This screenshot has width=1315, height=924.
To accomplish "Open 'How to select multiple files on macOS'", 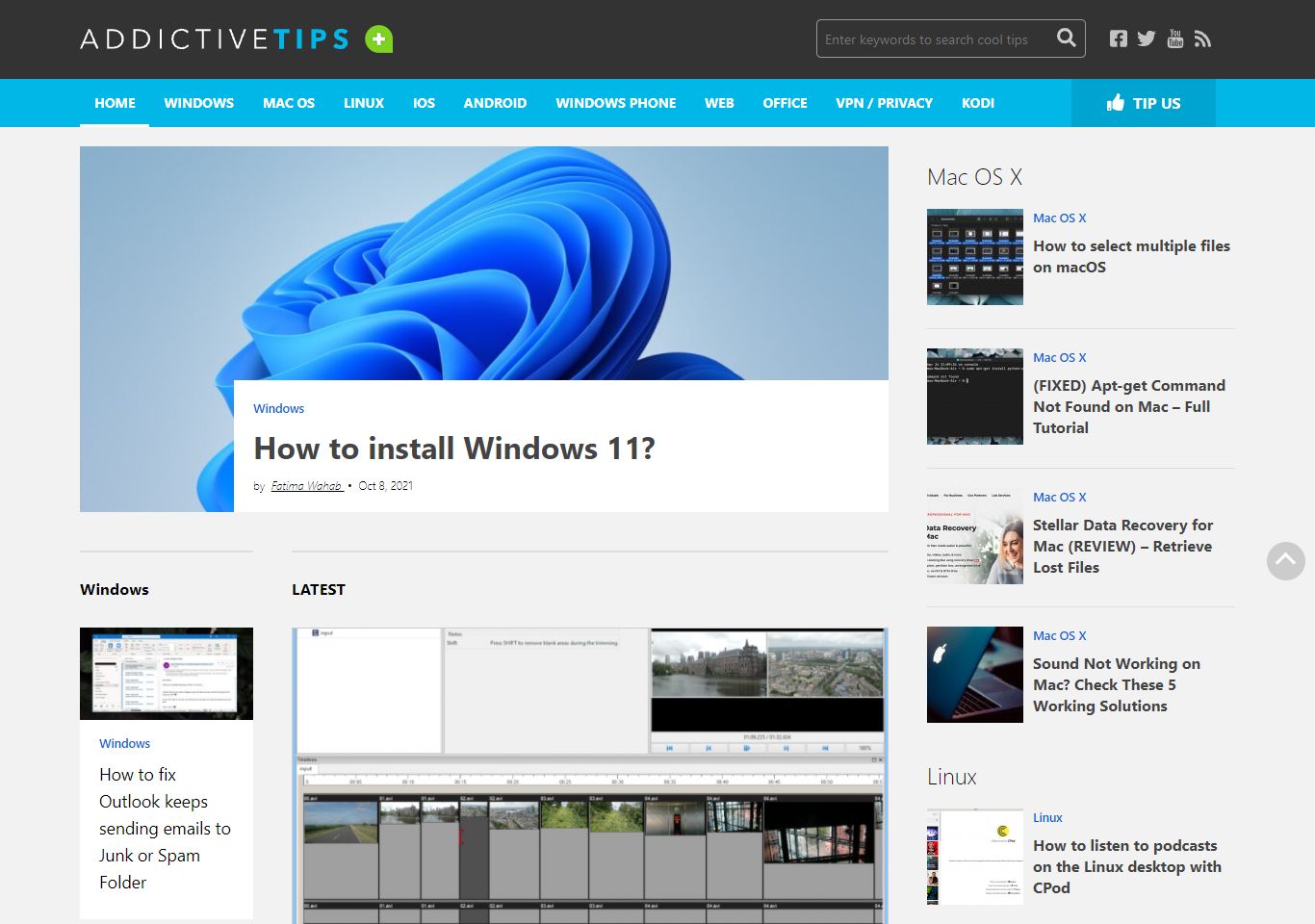I will click(x=1131, y=257).
